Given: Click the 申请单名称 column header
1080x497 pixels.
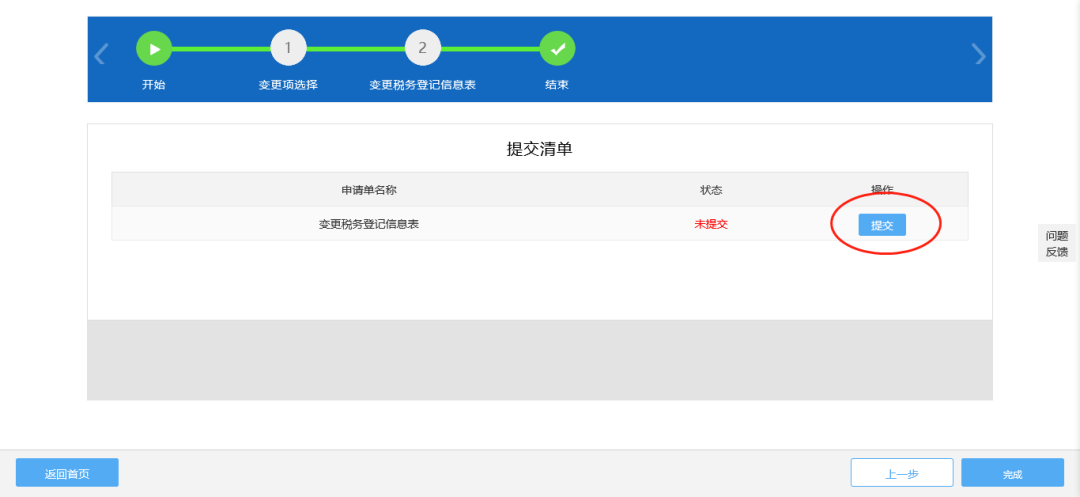Looking at the screenshot, I should pos(368,190).
